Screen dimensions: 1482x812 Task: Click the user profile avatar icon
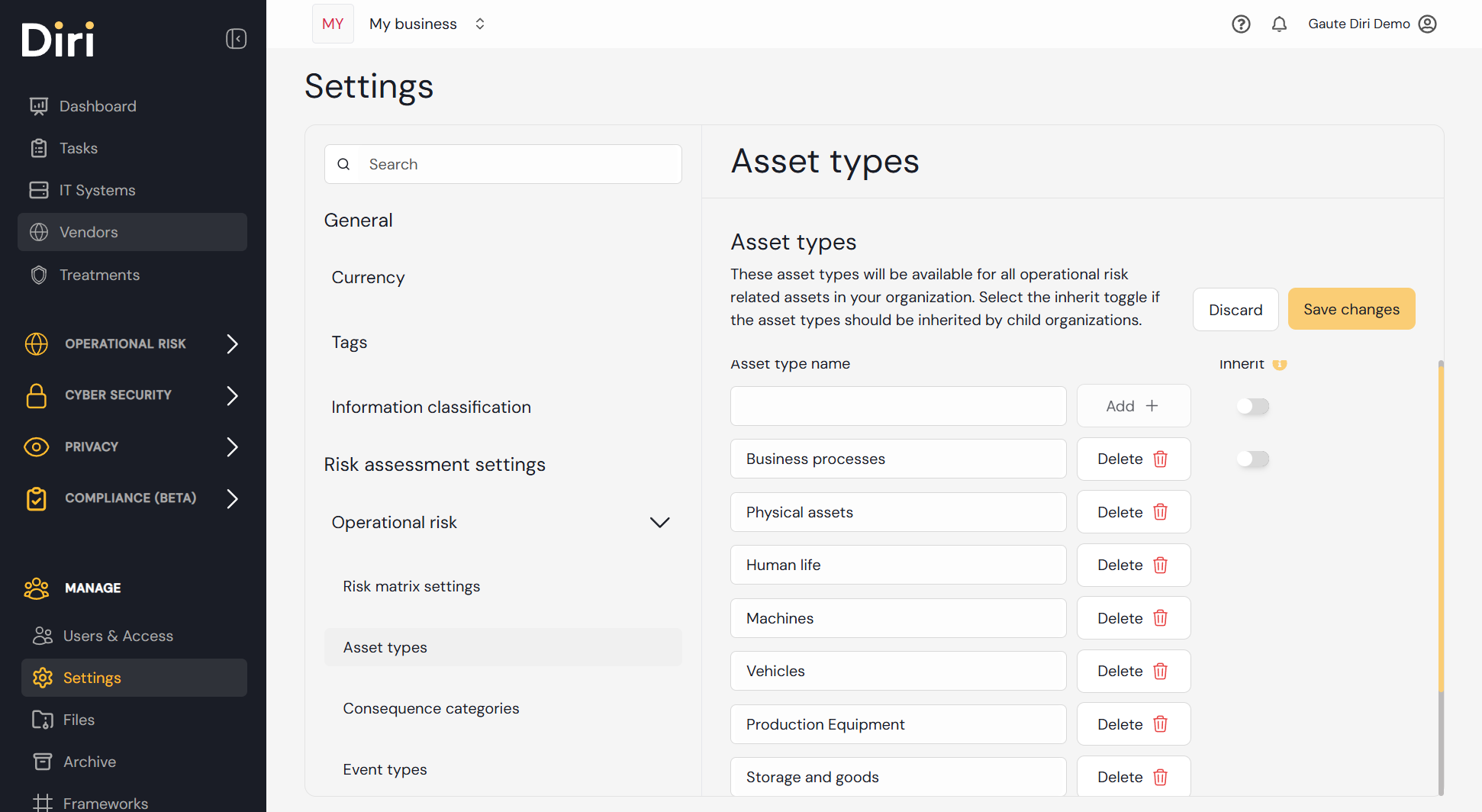[1427, 24]
